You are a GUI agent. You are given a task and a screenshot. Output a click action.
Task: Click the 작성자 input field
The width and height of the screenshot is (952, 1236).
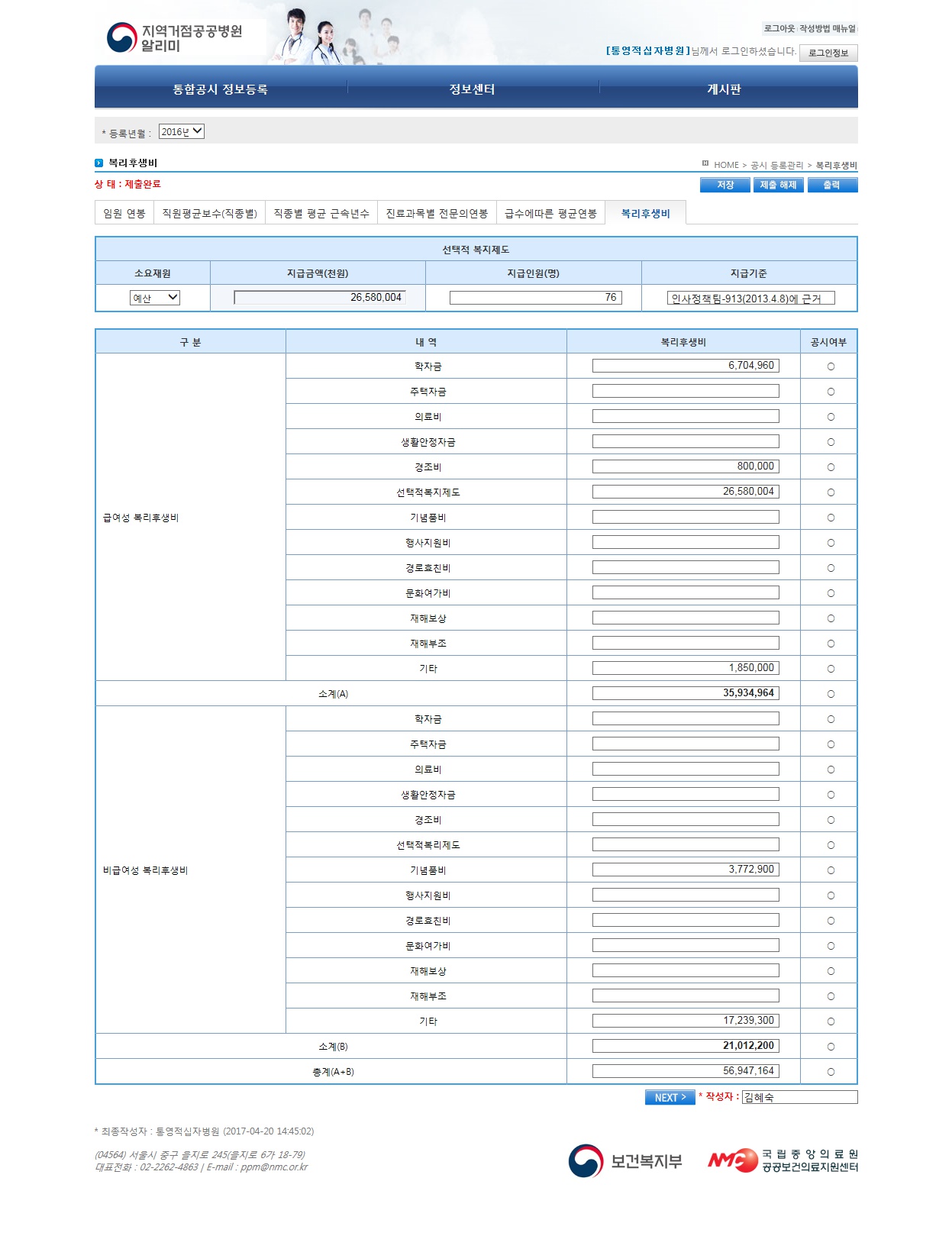click(799, 1097)
